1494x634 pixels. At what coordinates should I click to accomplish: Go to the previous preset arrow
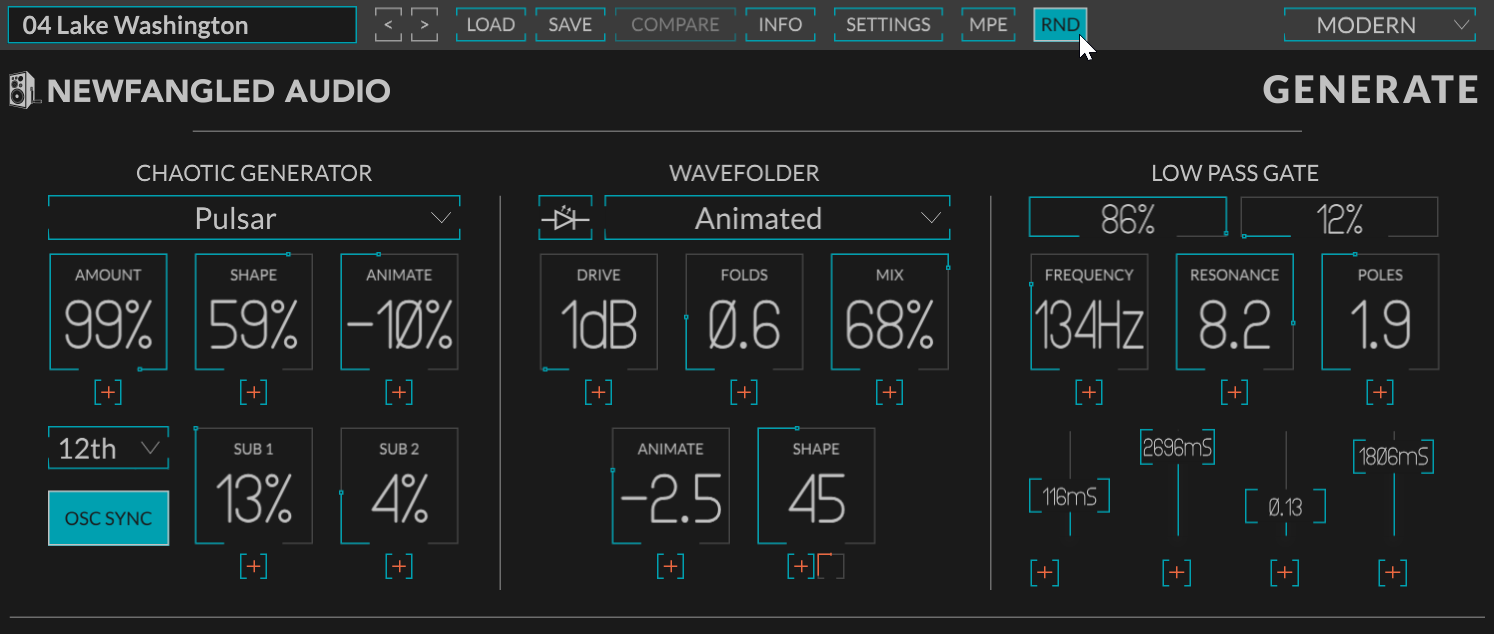(x=389, y=25)
